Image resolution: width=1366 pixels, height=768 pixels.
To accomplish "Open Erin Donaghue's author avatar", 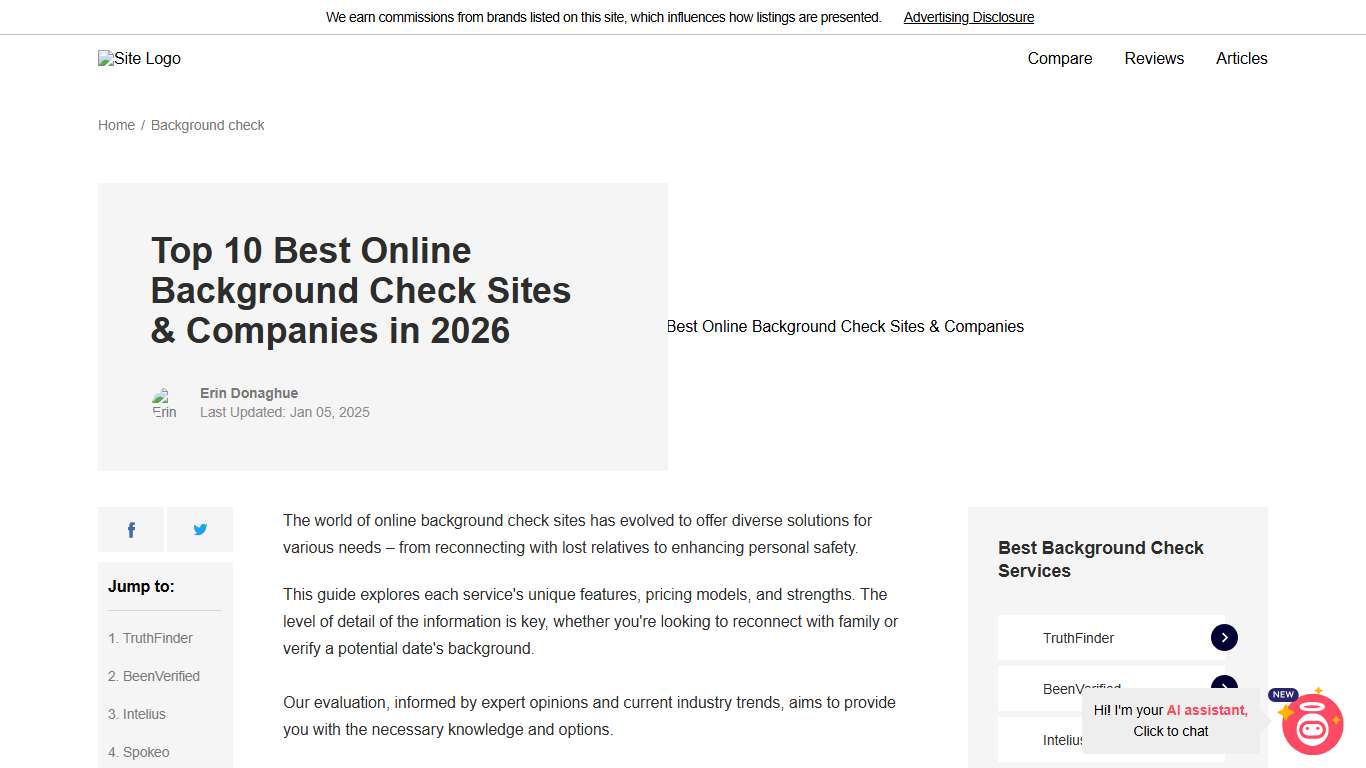I will [x=164, y=403].
